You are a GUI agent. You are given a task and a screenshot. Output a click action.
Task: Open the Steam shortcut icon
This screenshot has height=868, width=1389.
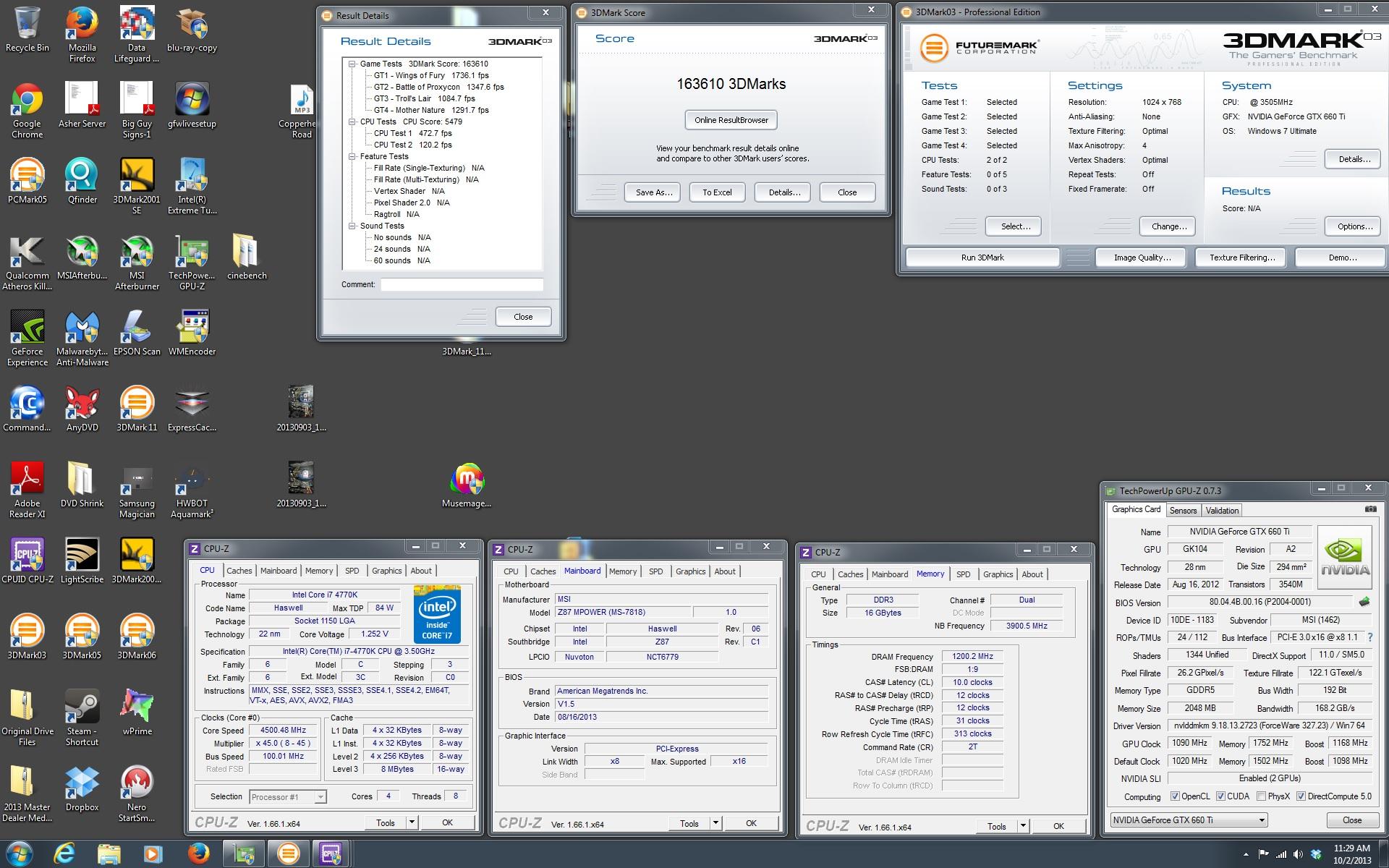click(82, 718)
